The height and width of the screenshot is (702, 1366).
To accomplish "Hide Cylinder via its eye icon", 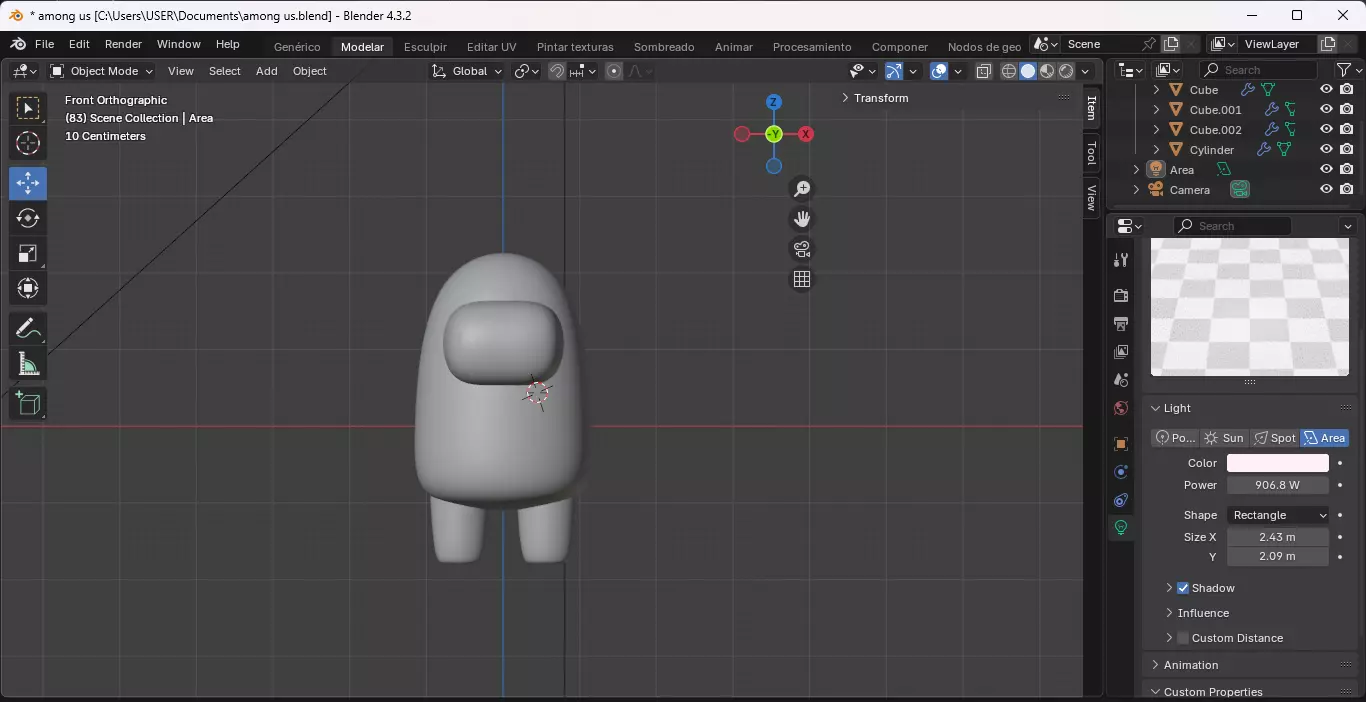I will point(1326,149).
